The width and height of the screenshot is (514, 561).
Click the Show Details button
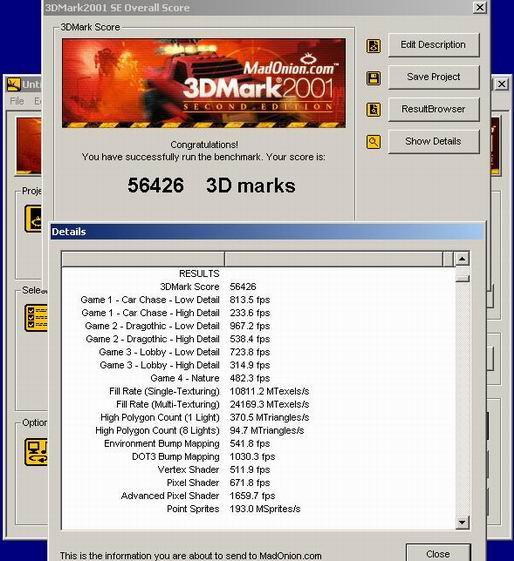coord(434,141)
